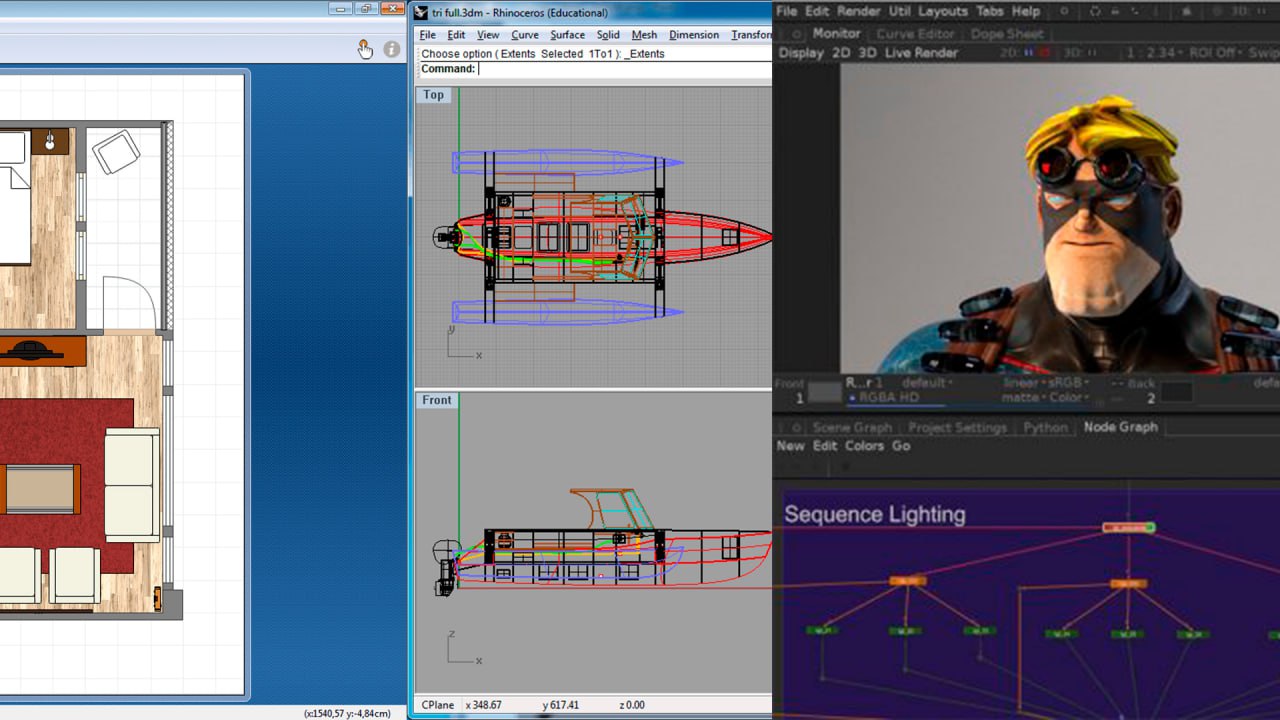
Task: Click the Sequence Lighting backdrop label
Action: click(875, 515)
